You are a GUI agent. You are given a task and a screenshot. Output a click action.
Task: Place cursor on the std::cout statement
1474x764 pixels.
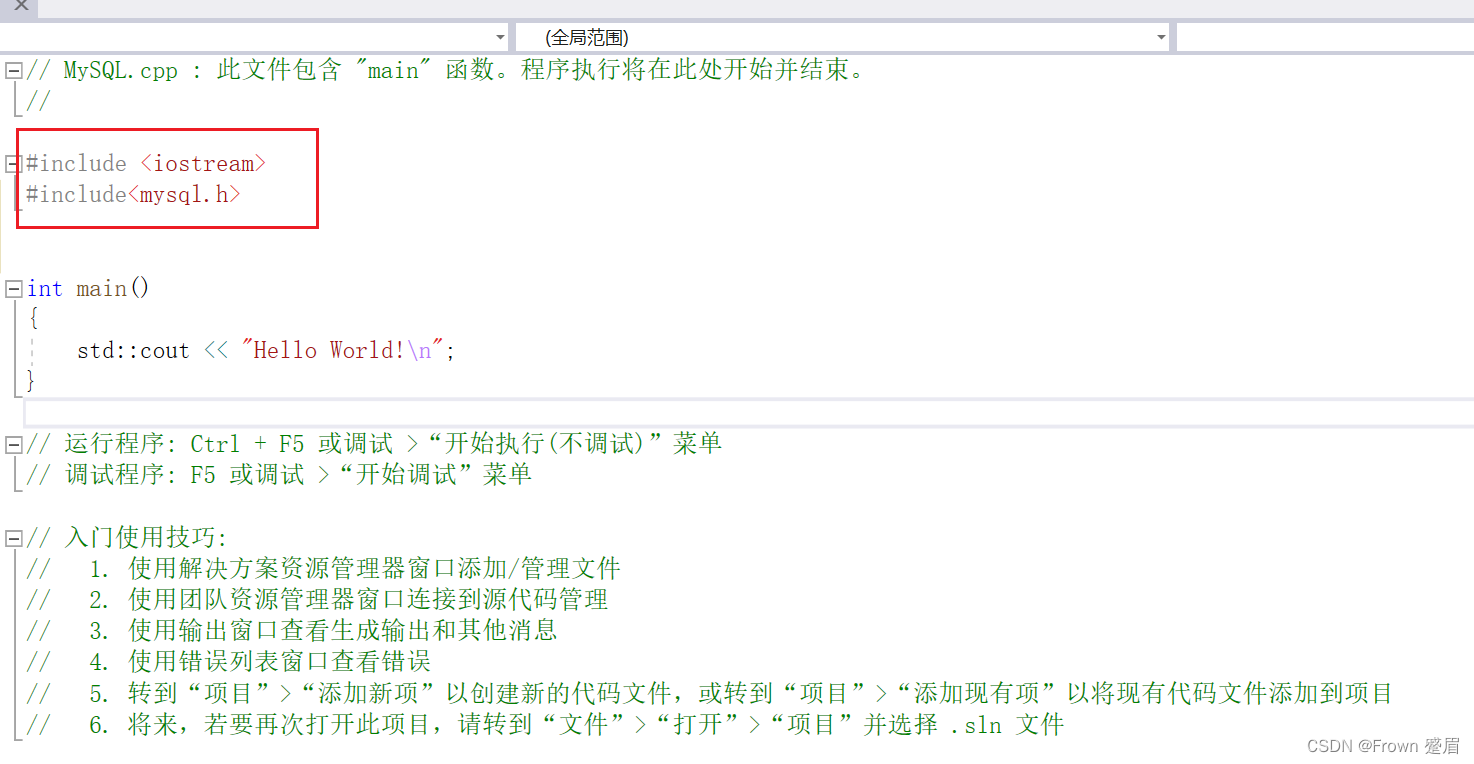(x=133, y=350)
